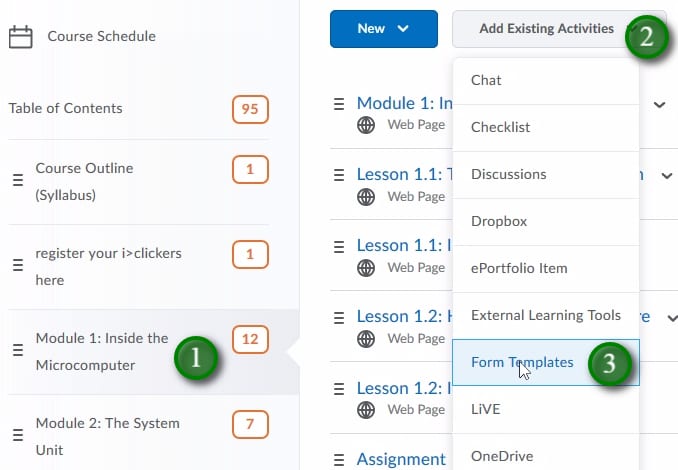Click drag handle next to first Lesson 1.2
The height and width of the screenshot is (470, 678).
point(338,317)
